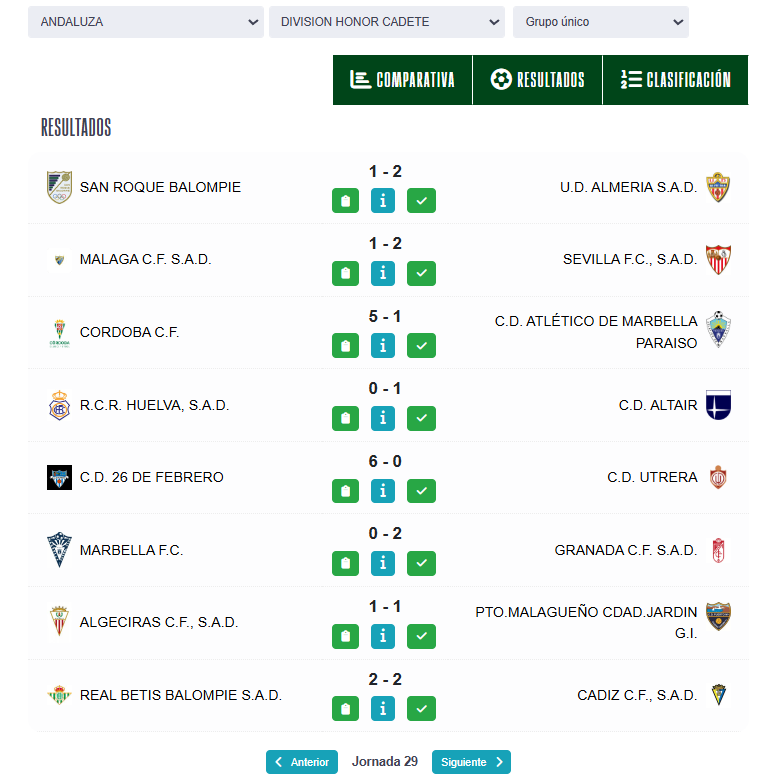Click C.D. Altair team name link
Image resolution: width=760 pixels, height=782 pixels.
(x=658, y=405)
